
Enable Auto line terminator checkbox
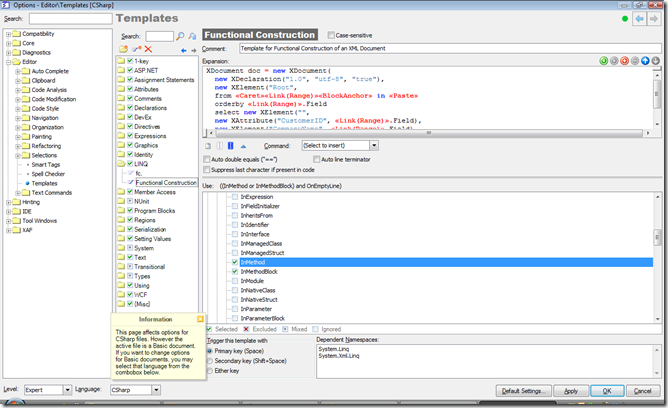click(317, 159)
